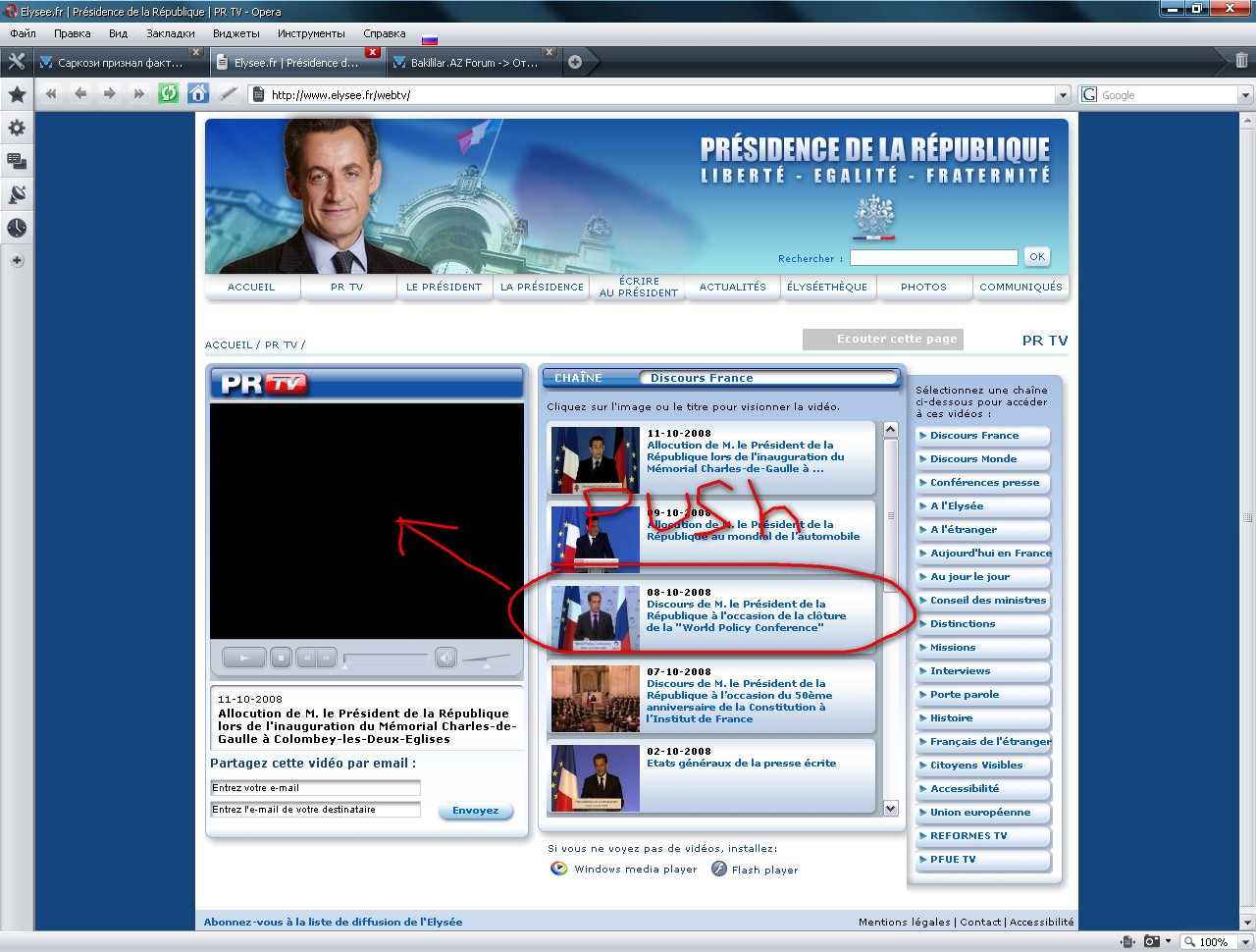
Task: Click the video seek progress slider
Action: click(386, 657)
